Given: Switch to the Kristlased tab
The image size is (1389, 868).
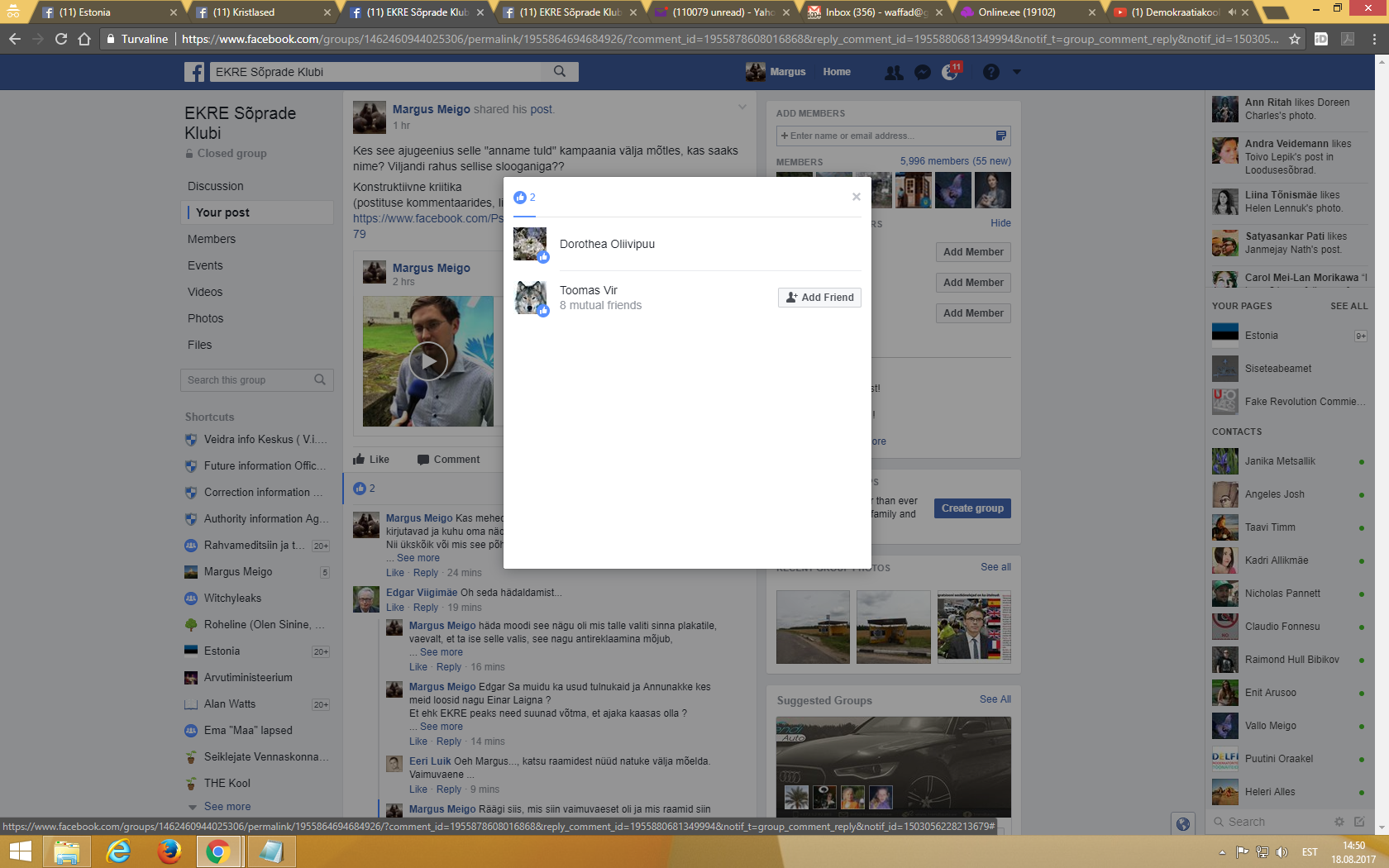Looking at the screenshot, I should tap(260, 12).
